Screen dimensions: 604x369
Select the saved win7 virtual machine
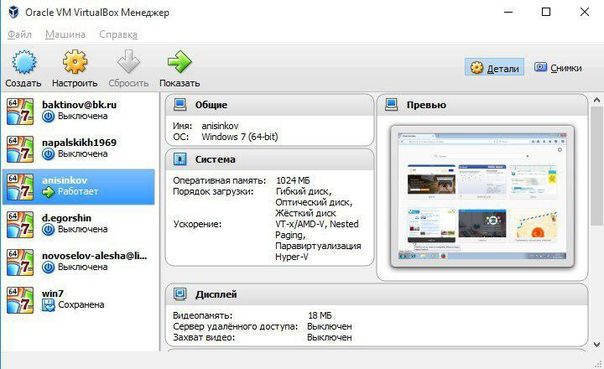(x=79, y=300)
